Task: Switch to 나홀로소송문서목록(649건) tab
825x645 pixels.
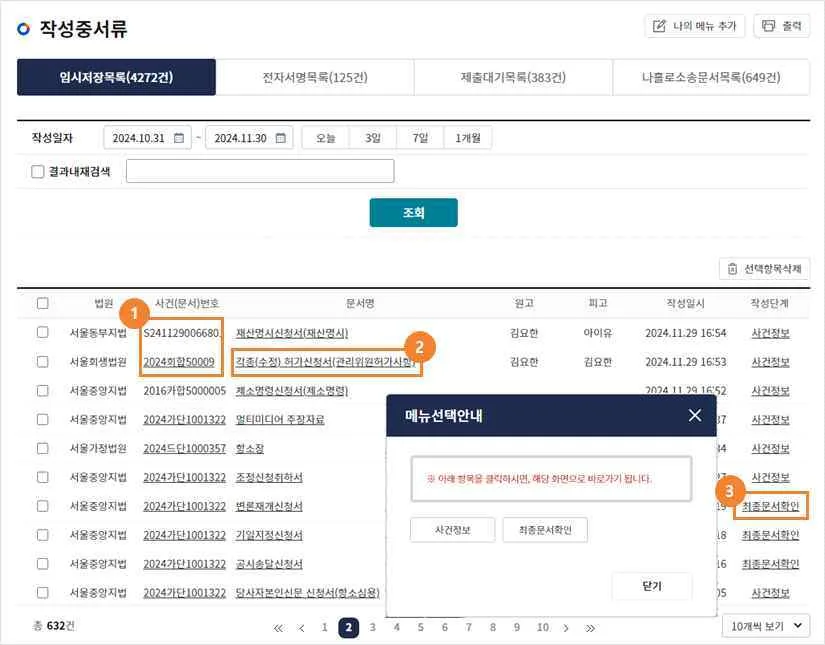Action: click(711, 77)
